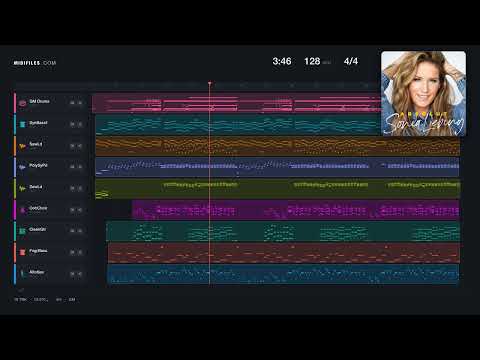
Task: Click the magenta choir track icon
Action: click(x=23, y=210)
